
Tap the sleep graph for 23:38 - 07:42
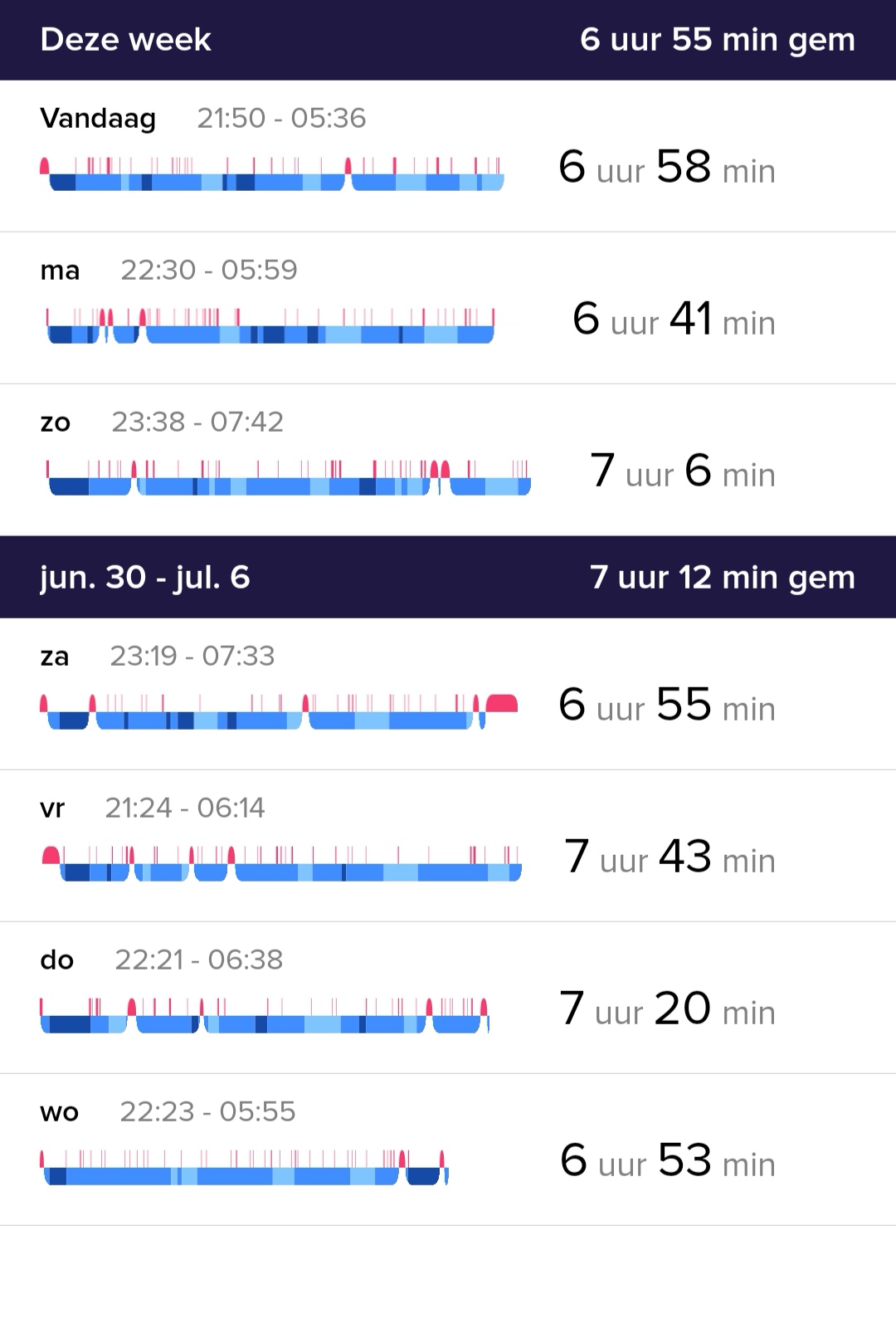click(x=287, y=479)
